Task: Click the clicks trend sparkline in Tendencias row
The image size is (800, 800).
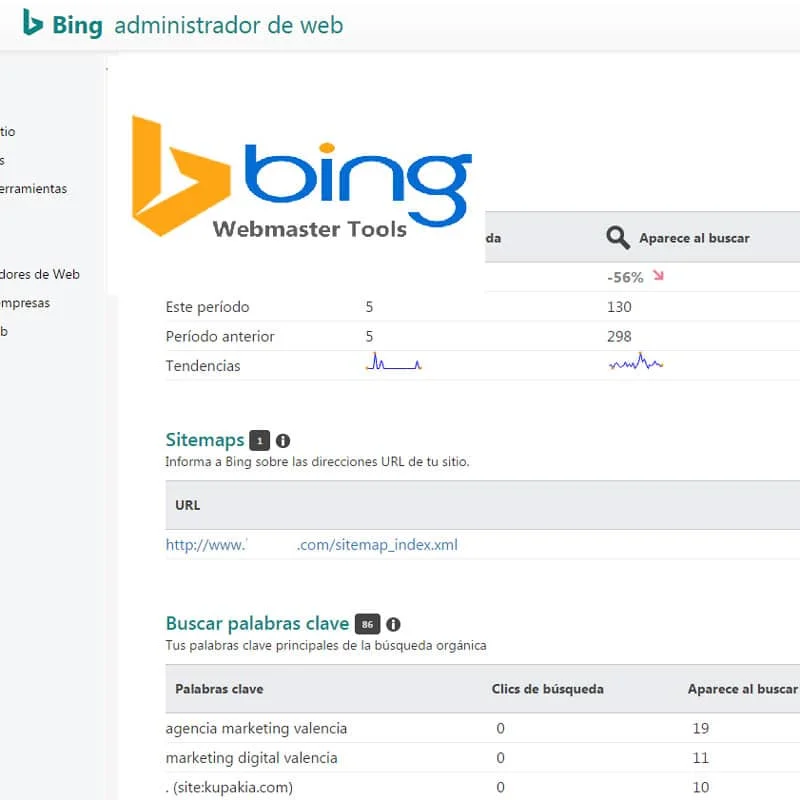Action: coord(393,362)
